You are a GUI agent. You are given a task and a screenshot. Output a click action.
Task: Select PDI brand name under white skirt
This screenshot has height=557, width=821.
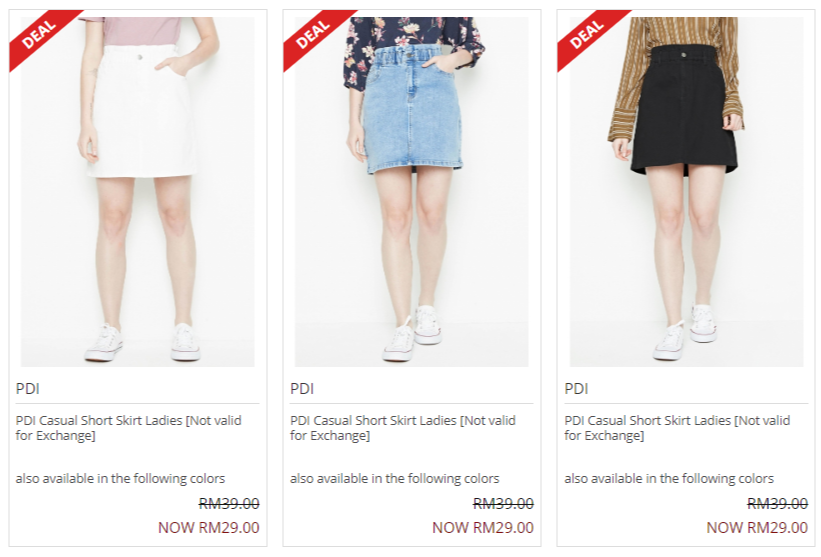pos(28,389)
